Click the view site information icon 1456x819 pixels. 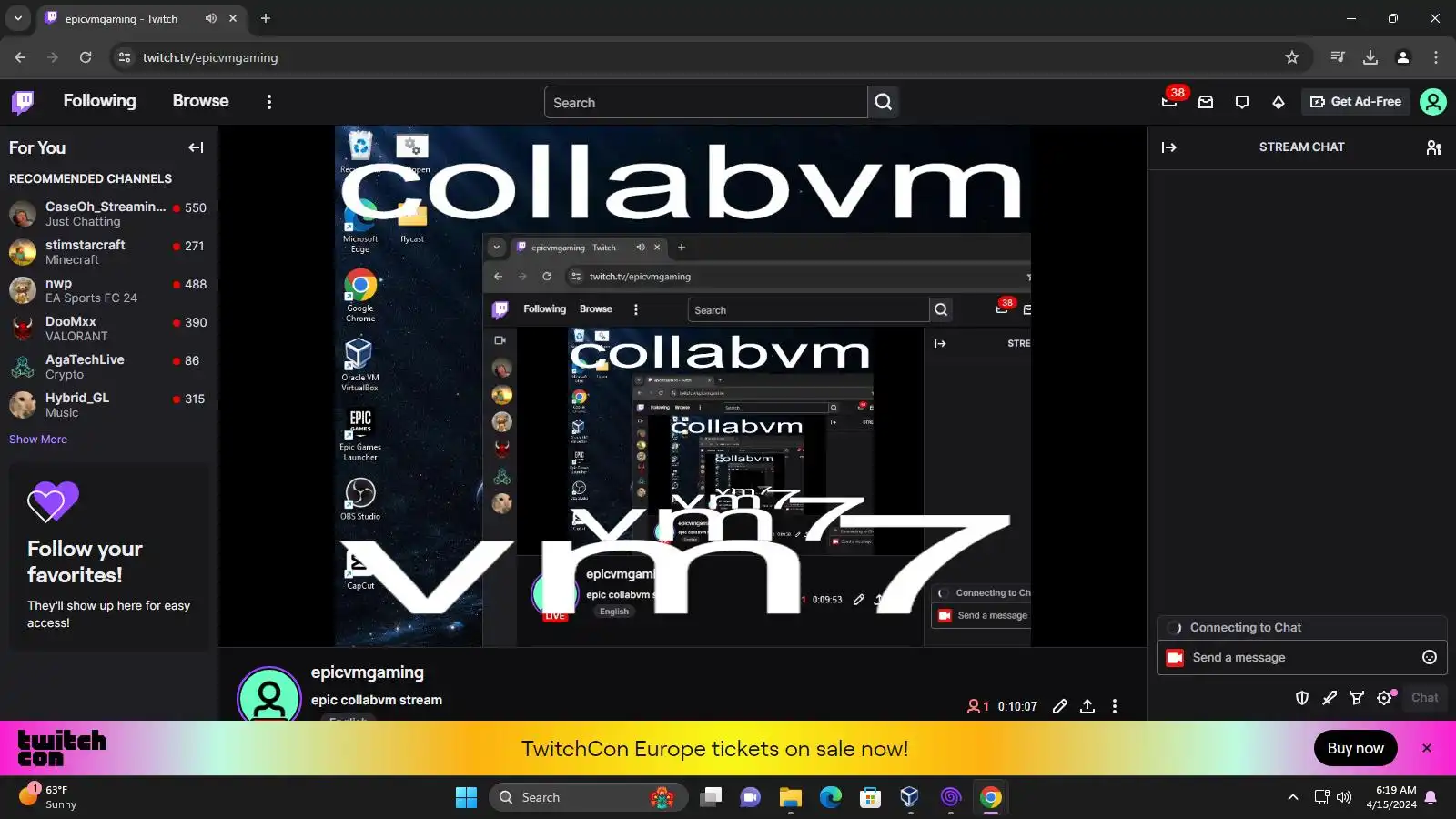tap(125, 57)
